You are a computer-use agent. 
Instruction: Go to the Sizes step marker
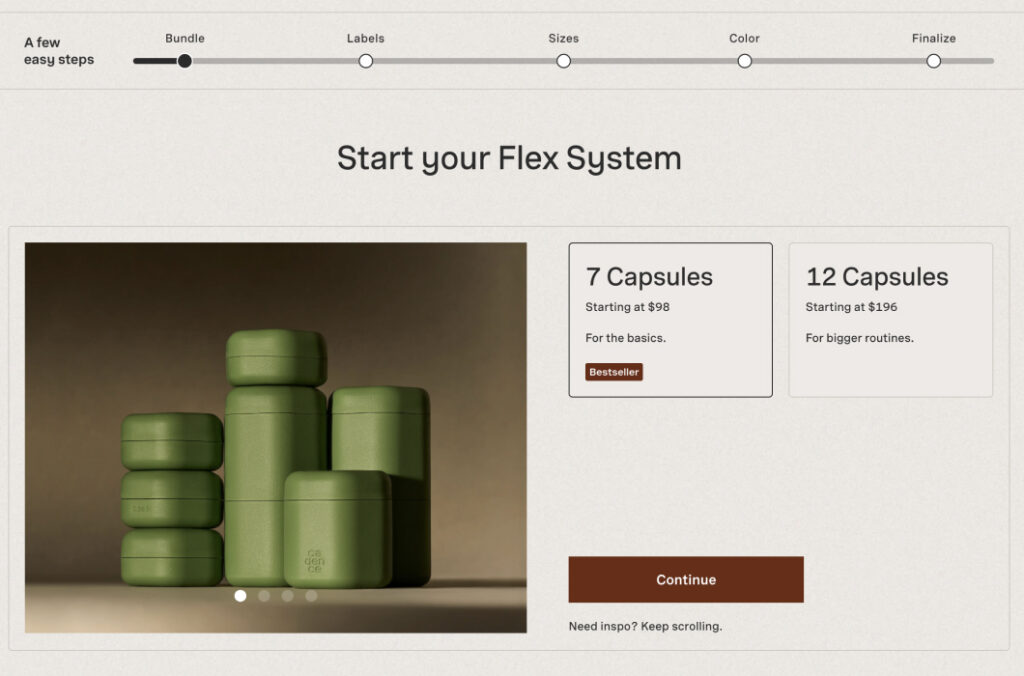pos(564,61)
